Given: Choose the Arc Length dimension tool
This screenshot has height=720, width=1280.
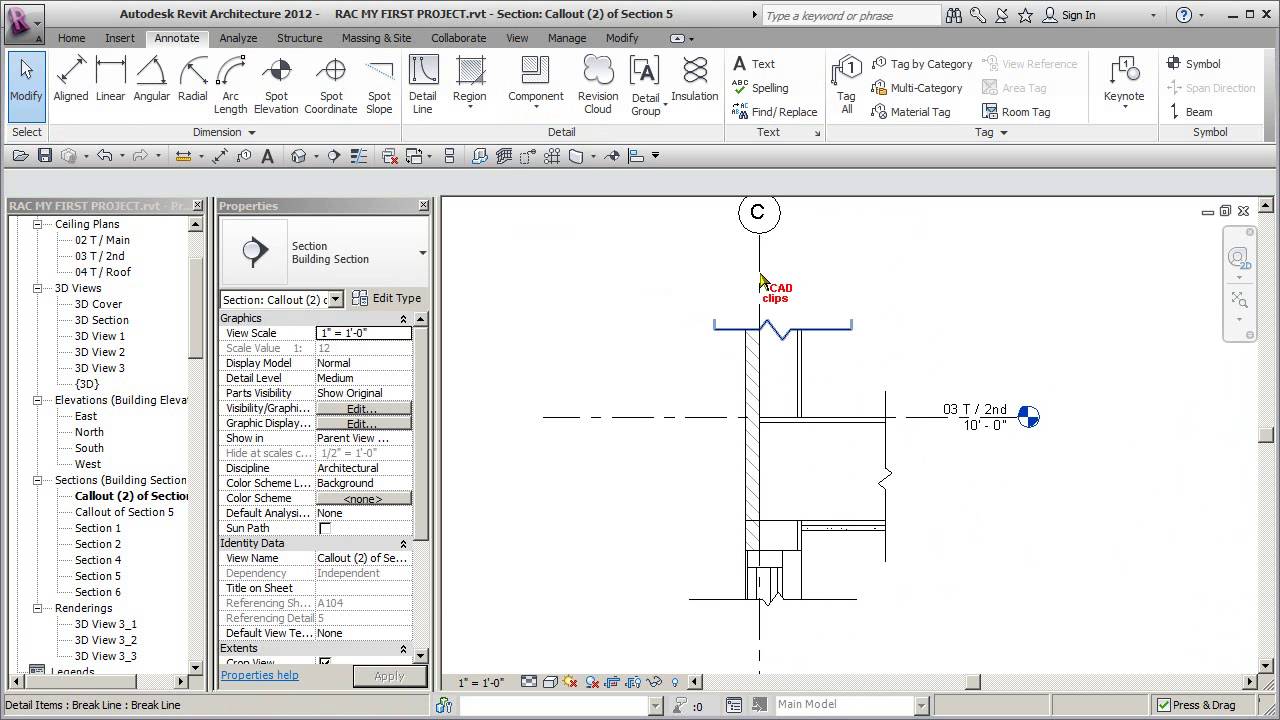Looking at the screenshot, I should [x=231, y=84].
